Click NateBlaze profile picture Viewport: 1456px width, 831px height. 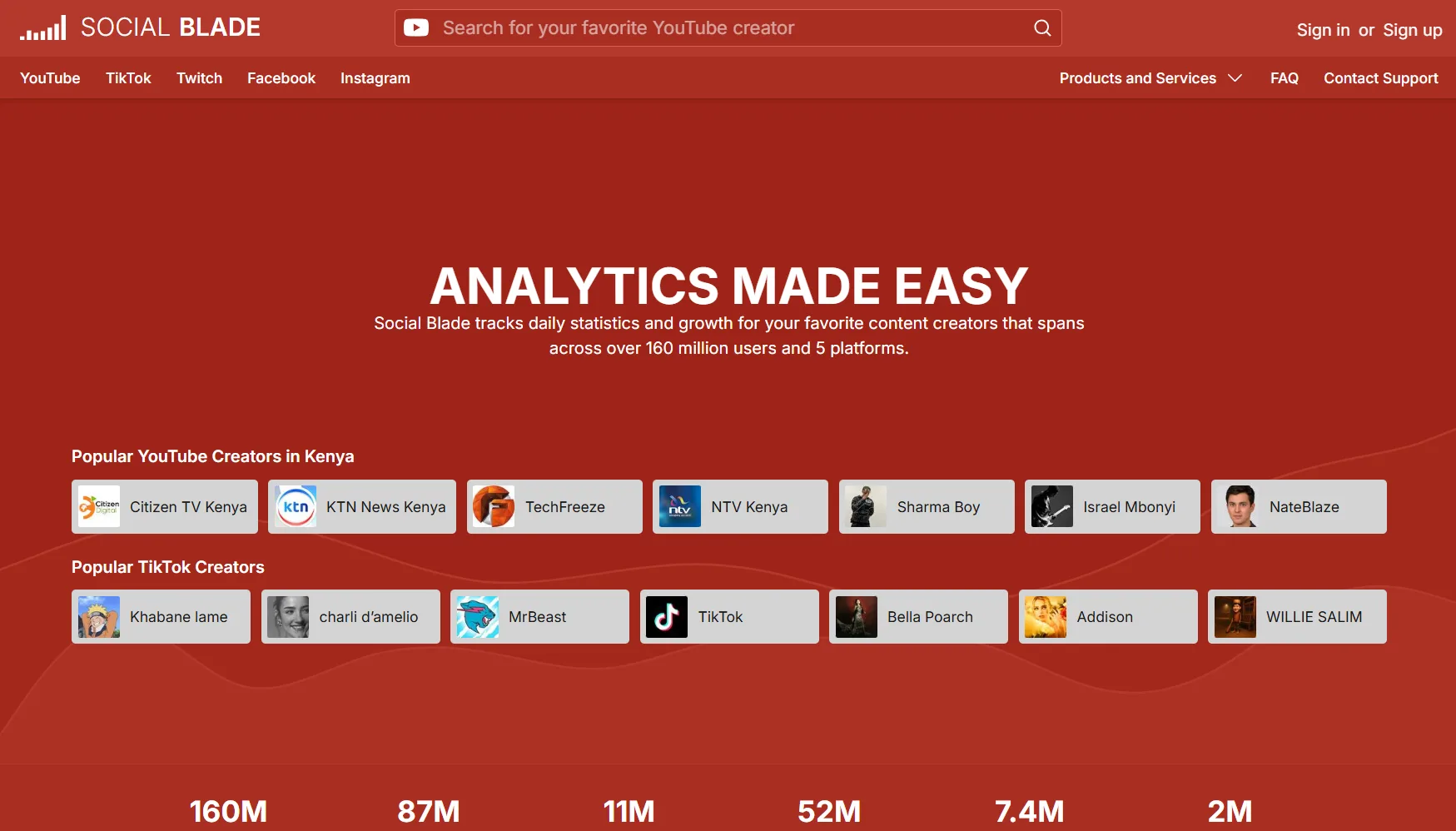click(x=1239, y=506)
